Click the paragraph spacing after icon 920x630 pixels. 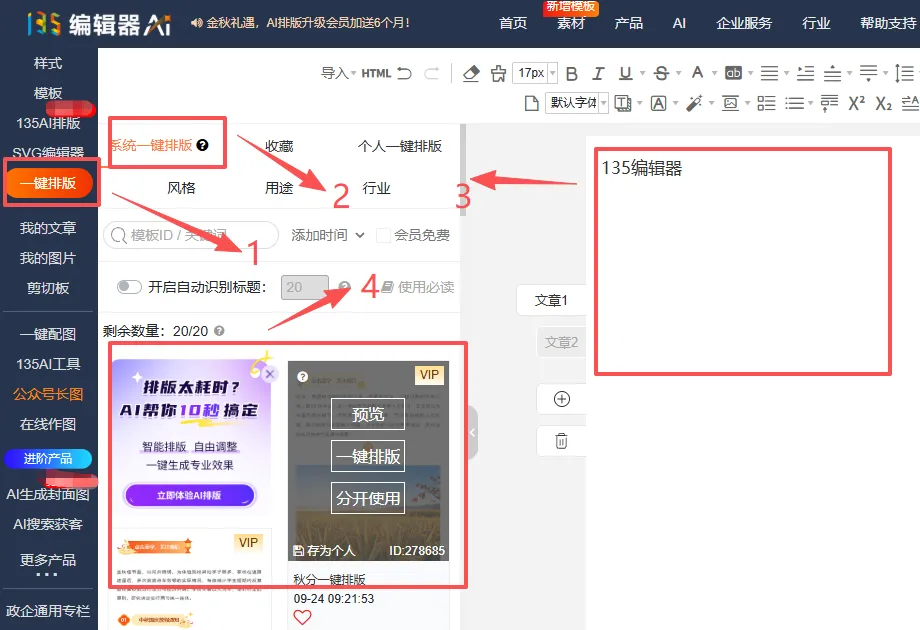click(868, 73)
